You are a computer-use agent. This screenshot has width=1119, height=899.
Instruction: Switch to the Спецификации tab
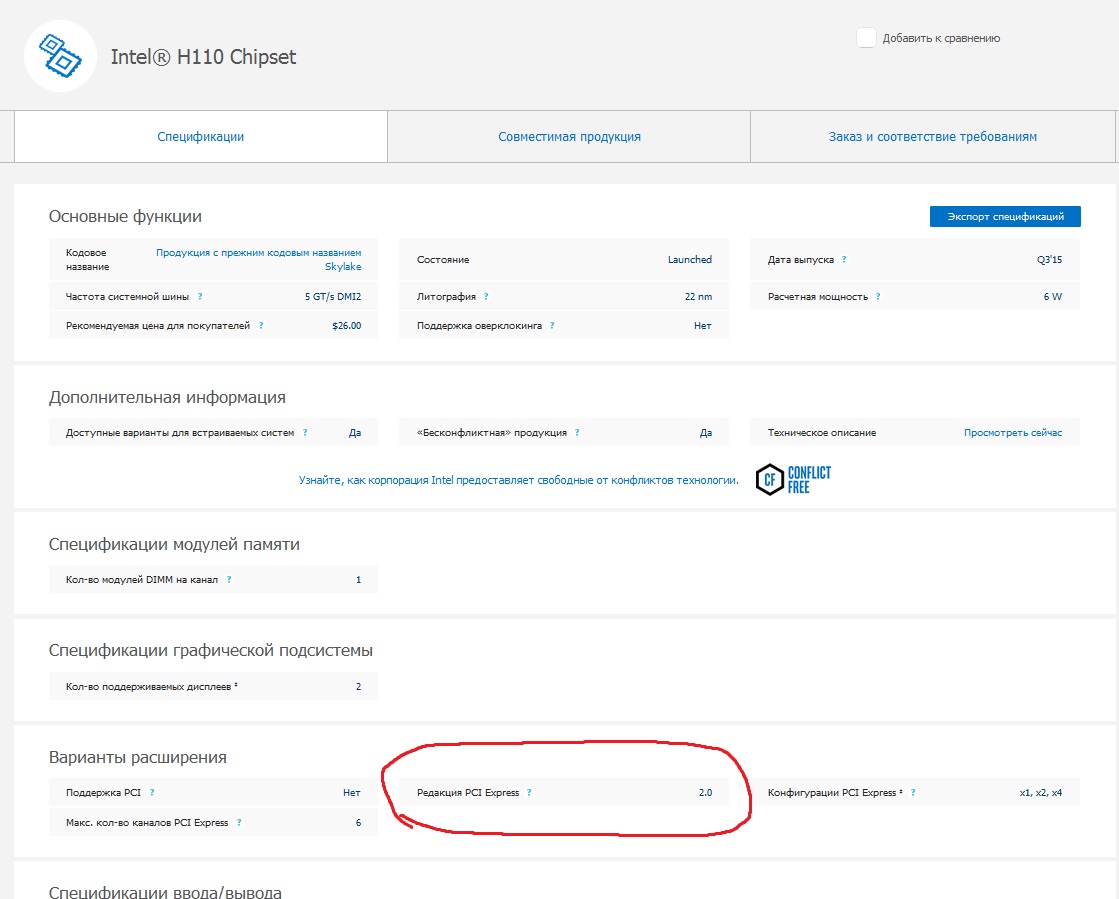click(x=201, y=136)
